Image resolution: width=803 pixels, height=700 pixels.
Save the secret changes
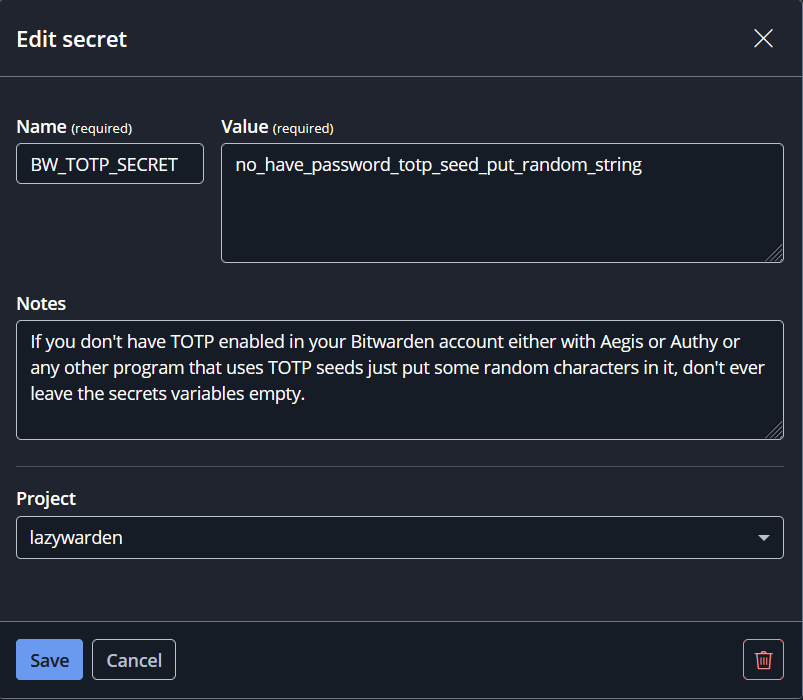pyautogui.click(x=49, y=660)
